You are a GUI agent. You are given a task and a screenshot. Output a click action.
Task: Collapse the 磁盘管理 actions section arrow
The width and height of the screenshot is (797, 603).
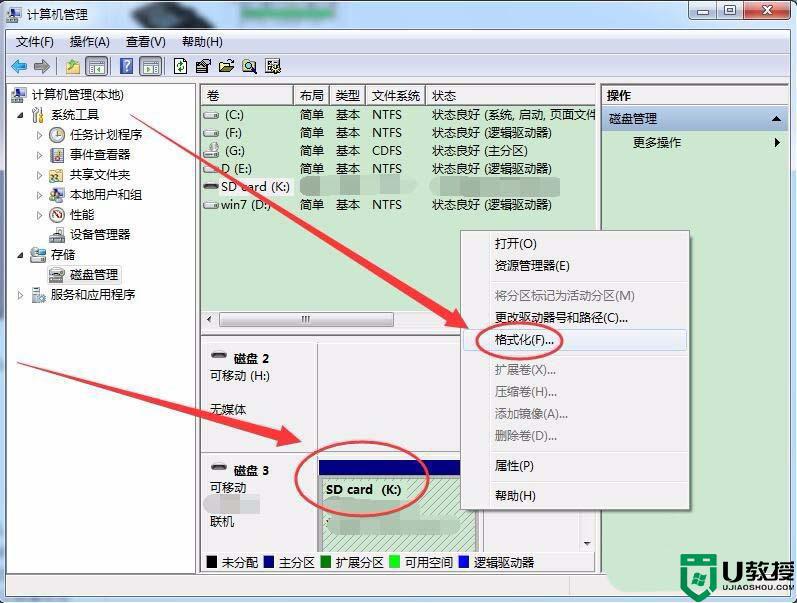[x=776, y=119]
